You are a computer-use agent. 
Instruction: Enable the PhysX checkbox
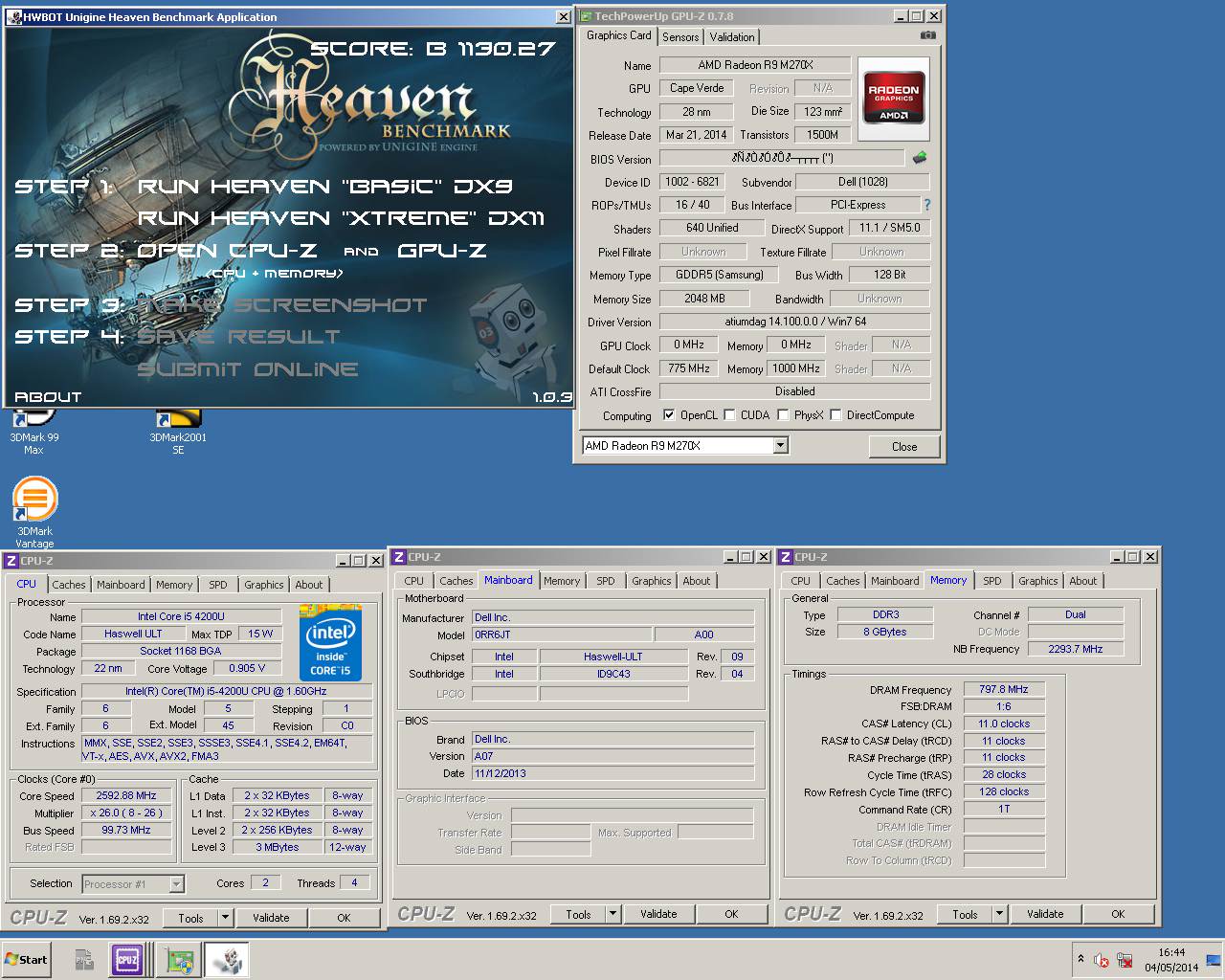pos(783,414)
